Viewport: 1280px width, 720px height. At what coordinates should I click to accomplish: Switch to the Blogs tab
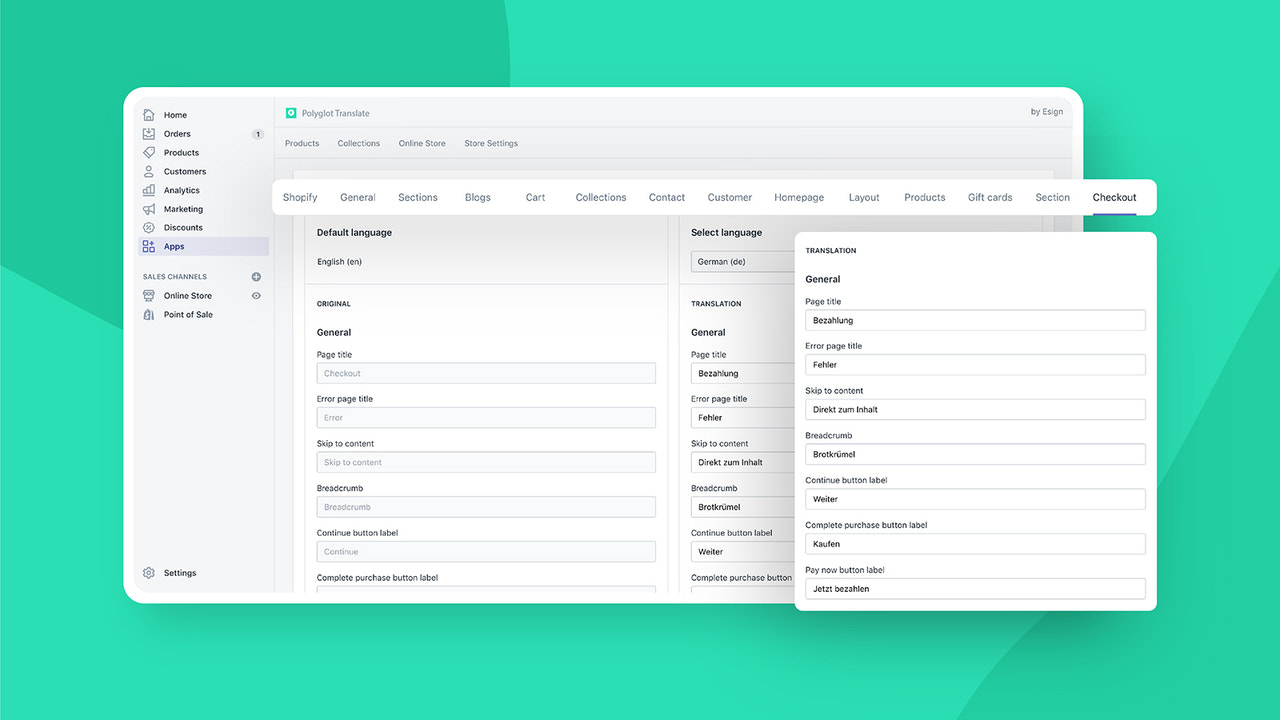coord(478,197)
